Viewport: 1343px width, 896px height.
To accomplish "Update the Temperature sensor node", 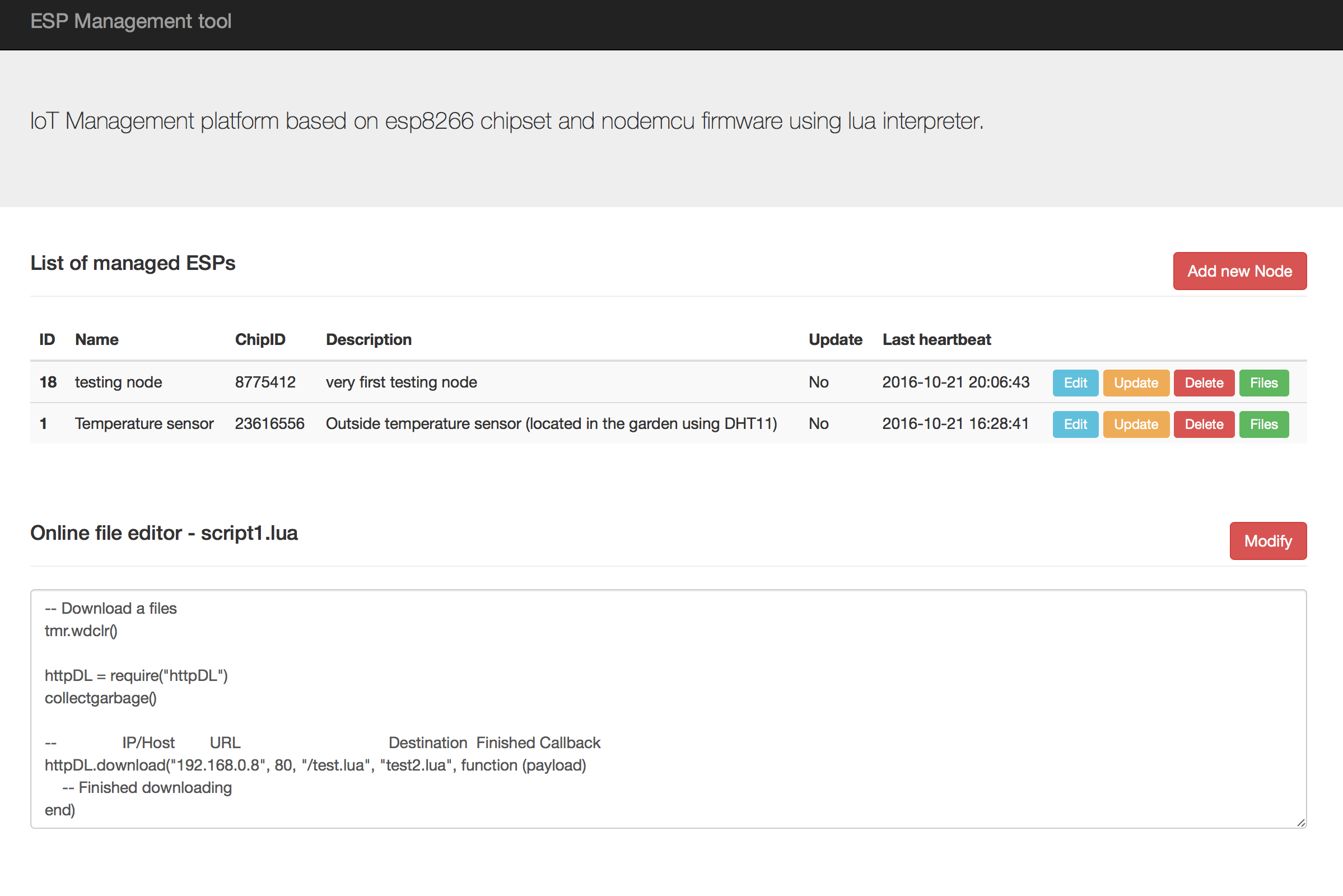I will pyautogui.click(x=1136, y=424).
